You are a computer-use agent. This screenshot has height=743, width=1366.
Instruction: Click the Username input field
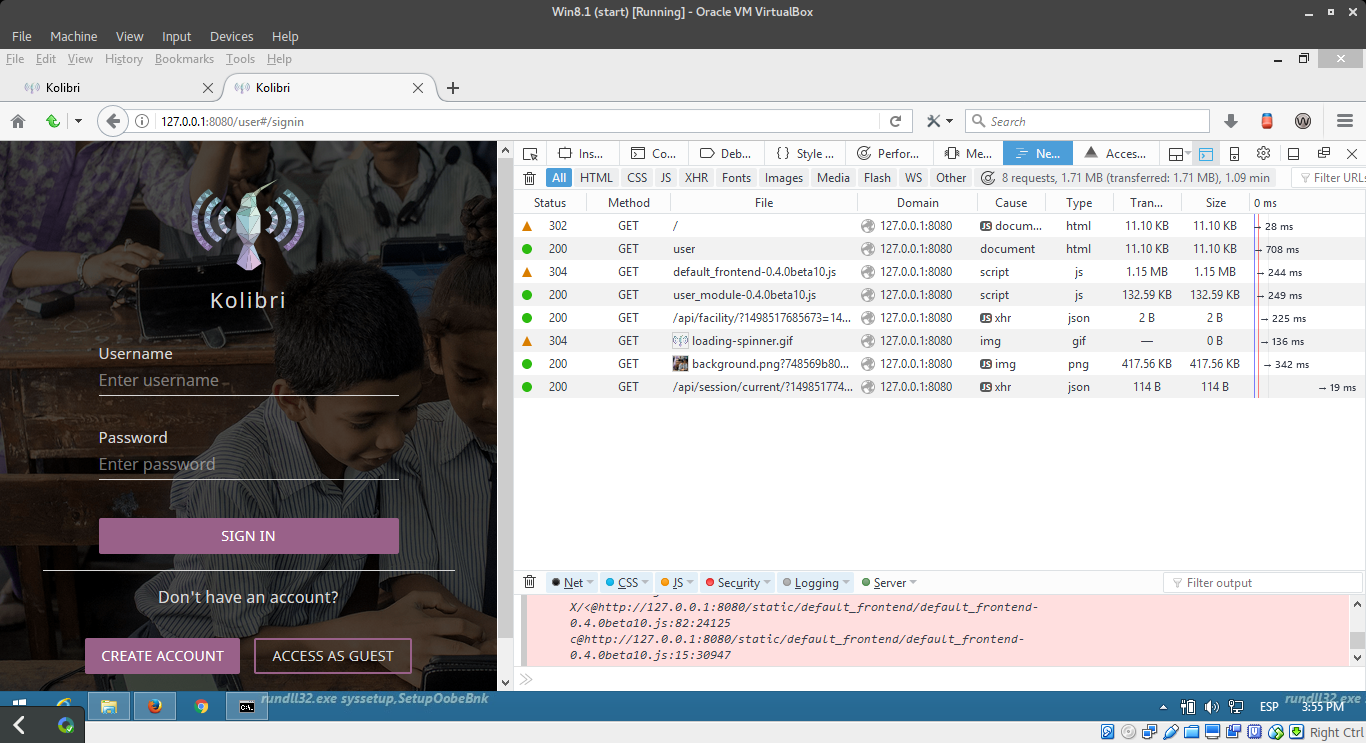pos(249,380)
